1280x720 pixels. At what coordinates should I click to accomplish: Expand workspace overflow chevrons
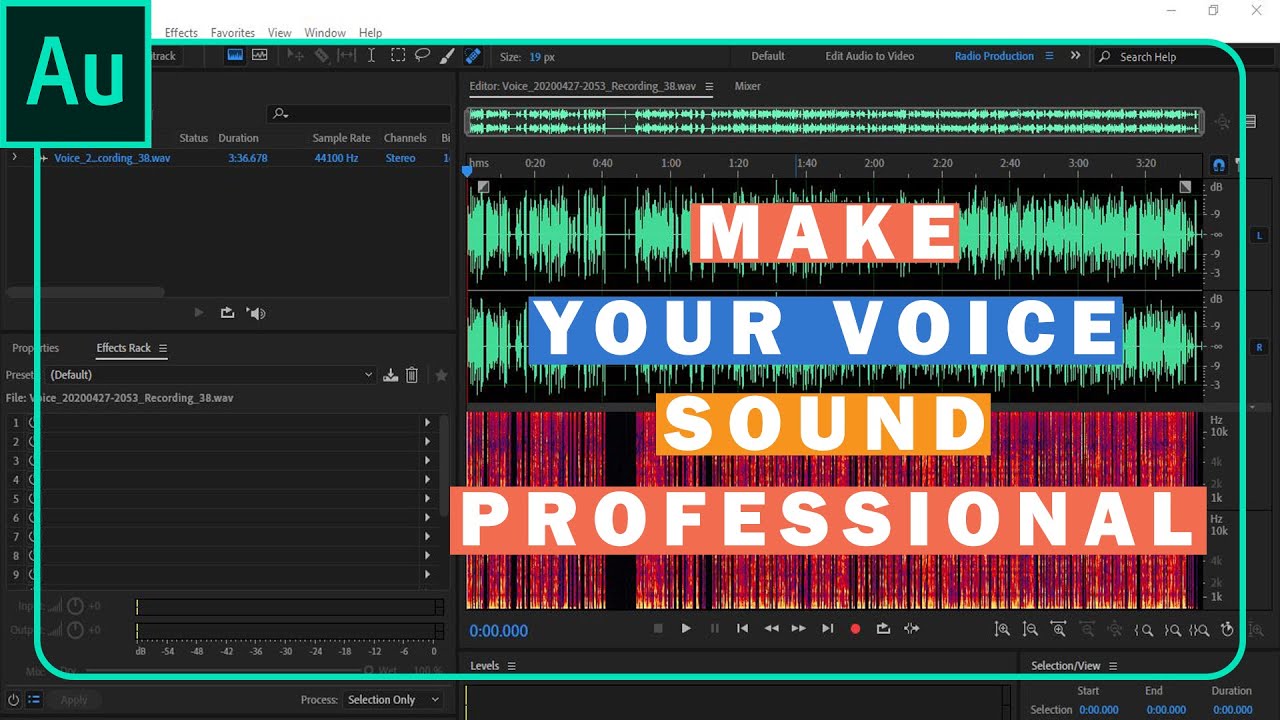(1075, 56)
